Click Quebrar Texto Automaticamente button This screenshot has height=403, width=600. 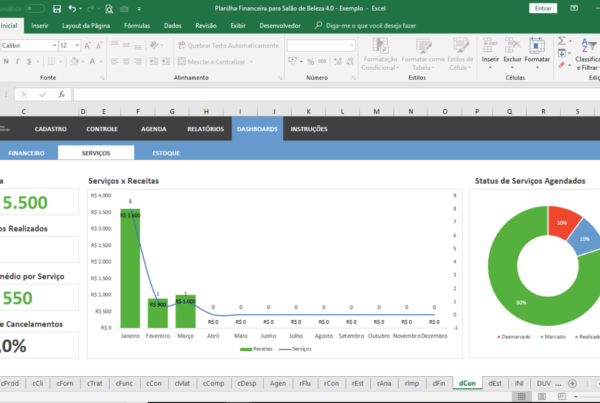coord(228,46)
